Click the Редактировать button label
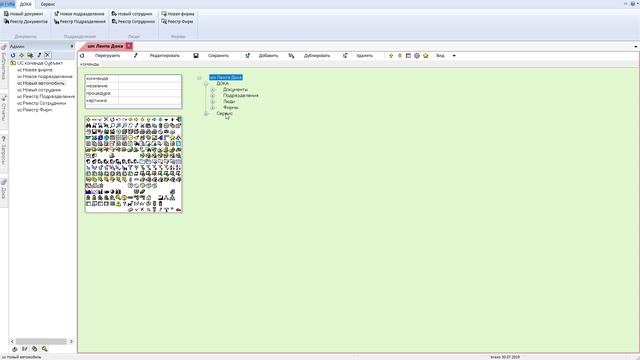The width and height of the screenshot is (640, 360). pos(164,56)
